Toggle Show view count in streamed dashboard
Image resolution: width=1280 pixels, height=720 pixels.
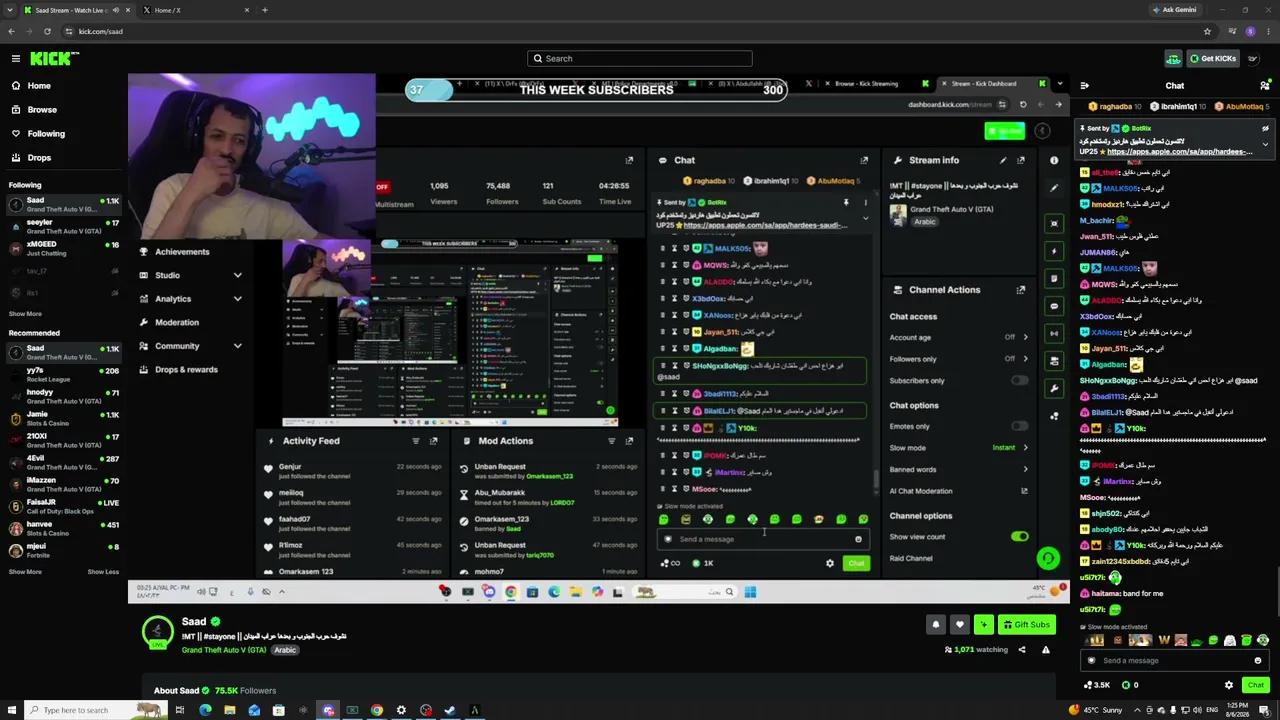point(1019,537)
